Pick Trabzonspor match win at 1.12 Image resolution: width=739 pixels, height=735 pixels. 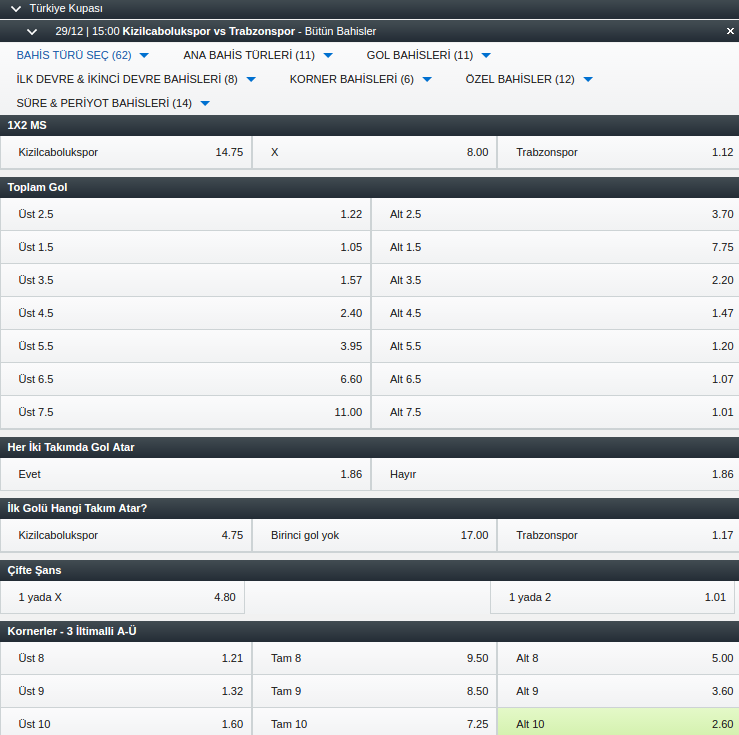(x=618, y=152)
